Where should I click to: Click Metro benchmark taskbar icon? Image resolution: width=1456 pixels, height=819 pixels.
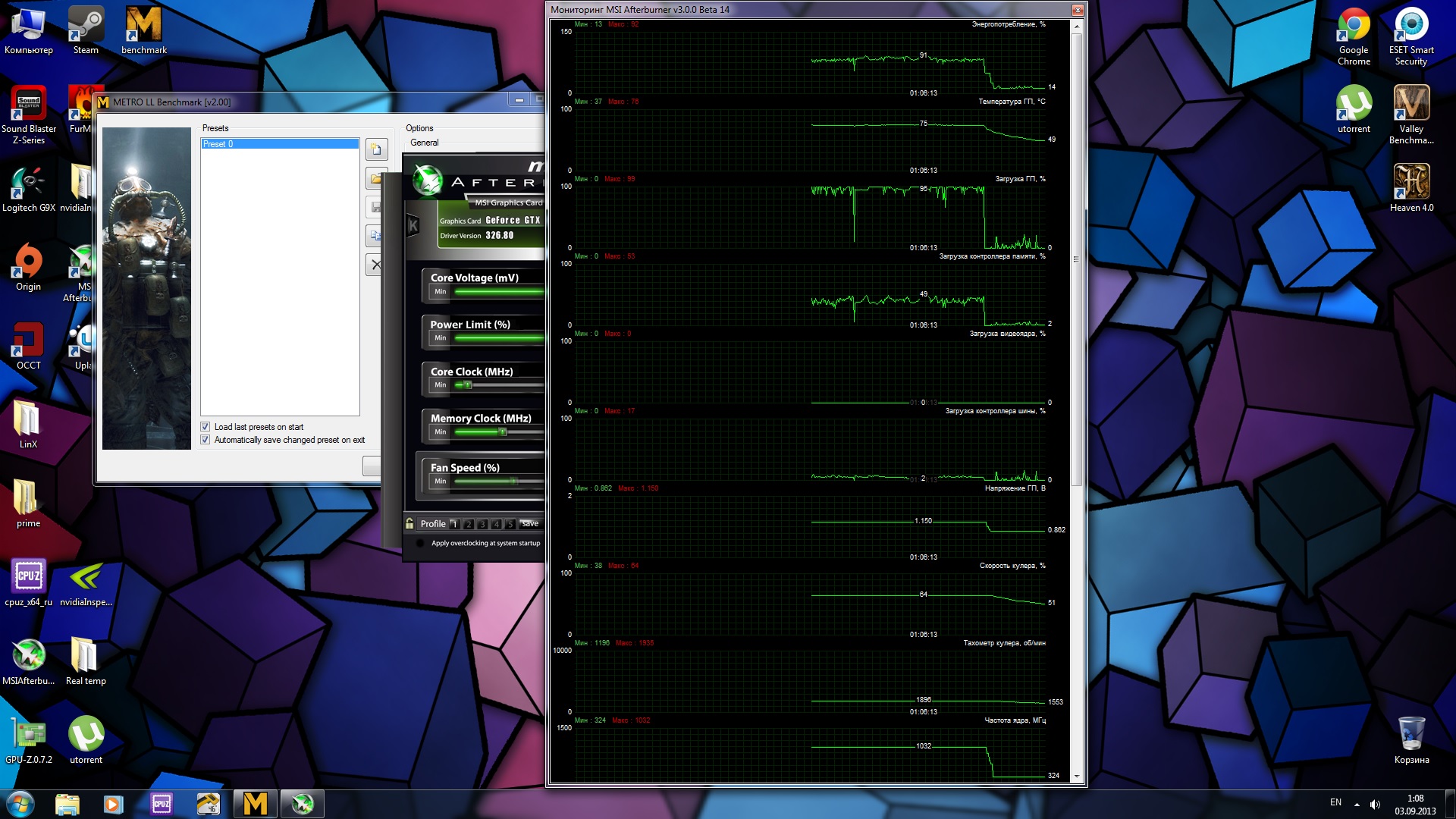(x=255, y=804)
